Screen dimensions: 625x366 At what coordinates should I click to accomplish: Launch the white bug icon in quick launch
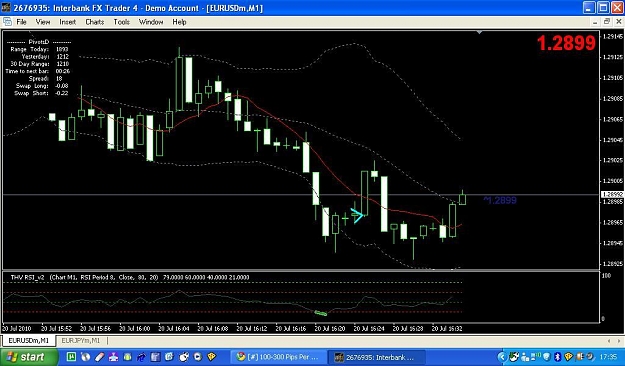tap(183, 356)
